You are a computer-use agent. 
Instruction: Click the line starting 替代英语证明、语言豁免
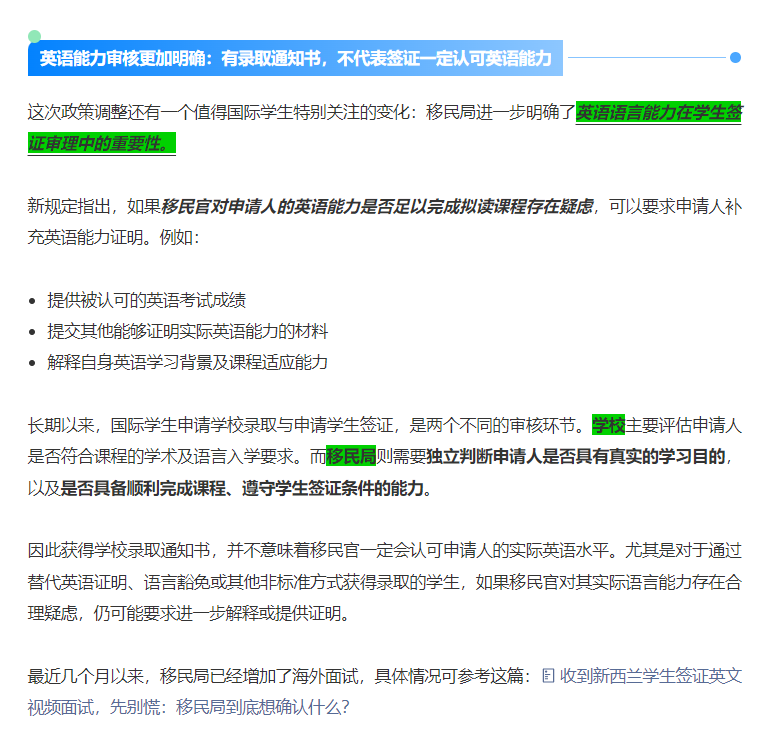pos(384,582)
